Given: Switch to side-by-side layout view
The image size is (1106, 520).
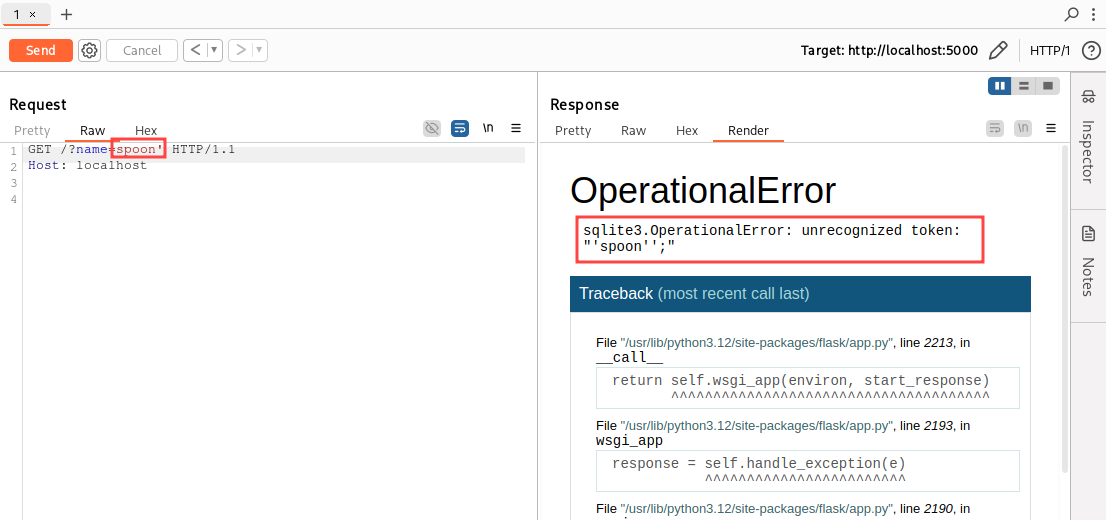Looking at the screenshot, I should [999, 86].
